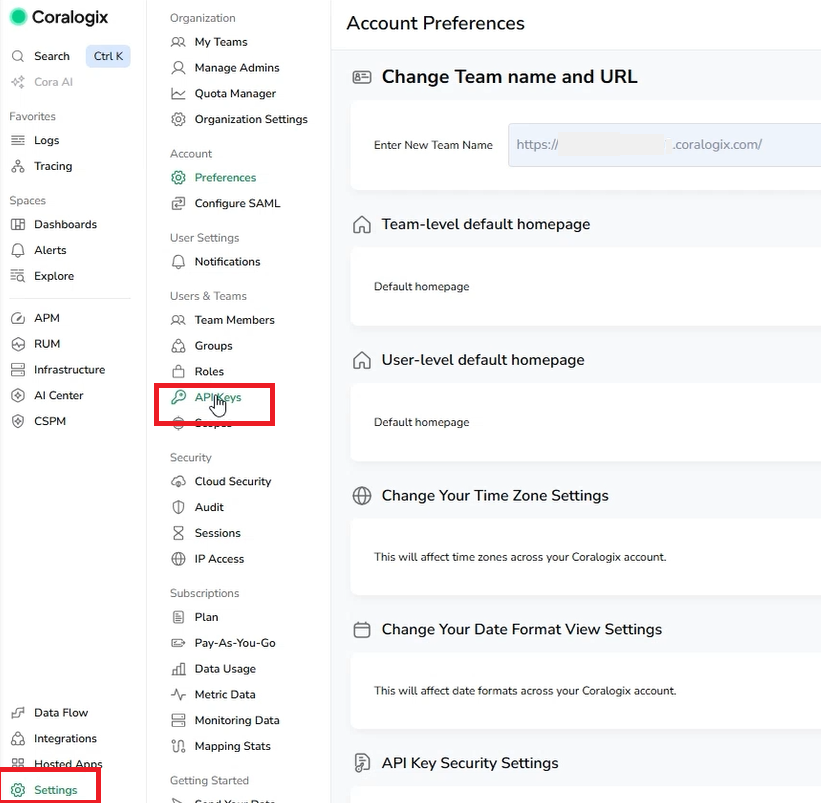Click the Notifications bell icon
Image resolution: width=821 pixels, height=803 pixels.
coord(178,262)
